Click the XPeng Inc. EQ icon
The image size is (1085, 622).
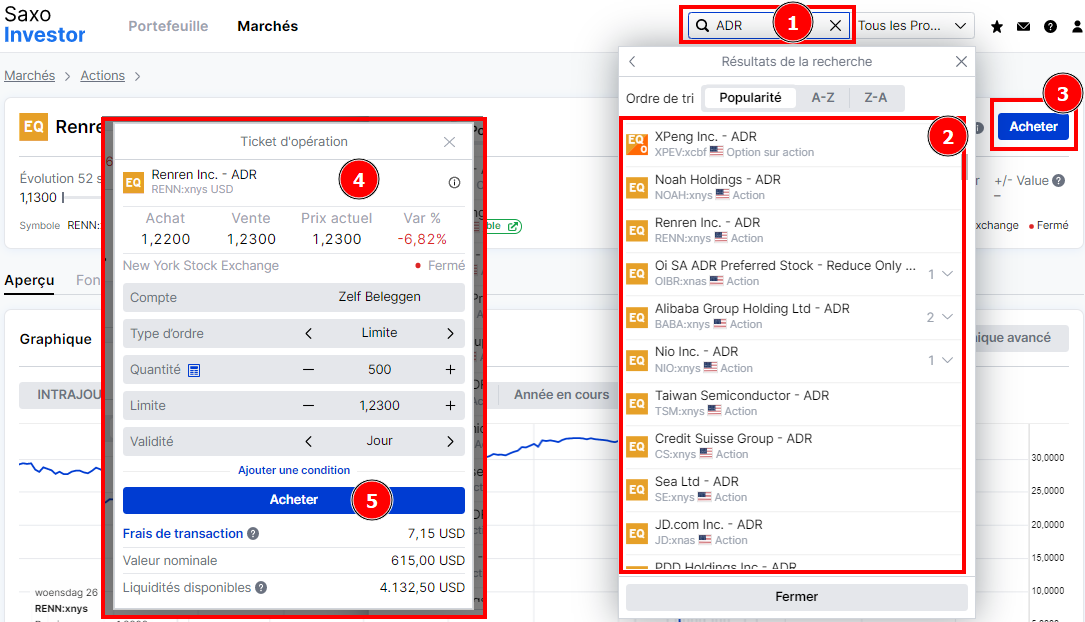click(x=637, y=144)
